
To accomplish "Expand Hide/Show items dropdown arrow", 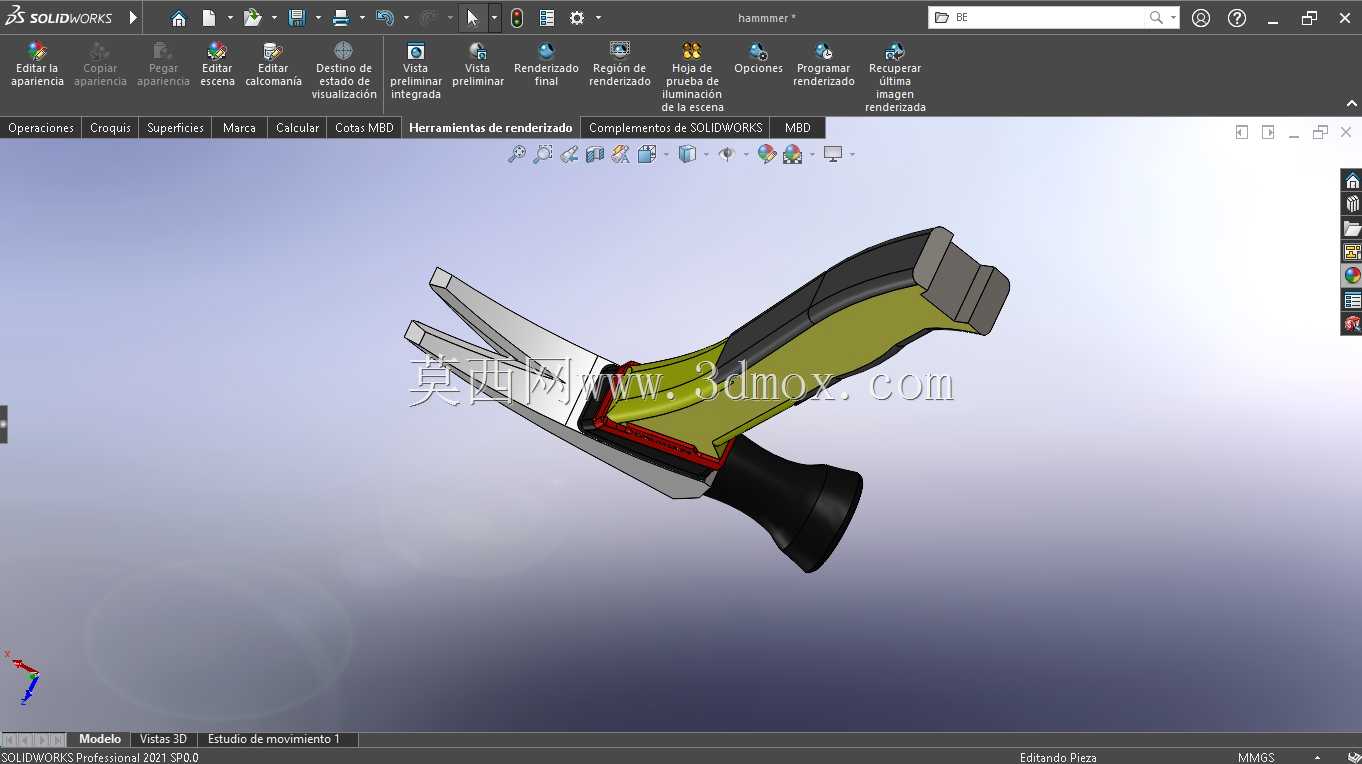I will coord(746,154).
